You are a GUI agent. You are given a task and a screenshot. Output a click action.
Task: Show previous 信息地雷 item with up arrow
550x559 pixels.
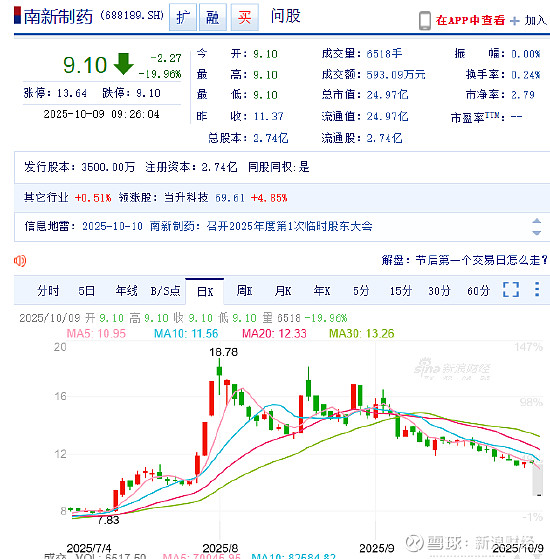pos(536,221)
